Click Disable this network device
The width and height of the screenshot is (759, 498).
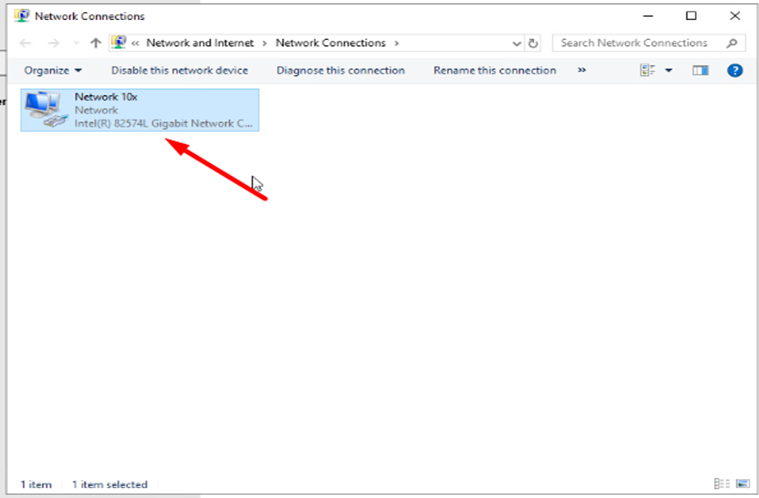(x=179, y=70)
